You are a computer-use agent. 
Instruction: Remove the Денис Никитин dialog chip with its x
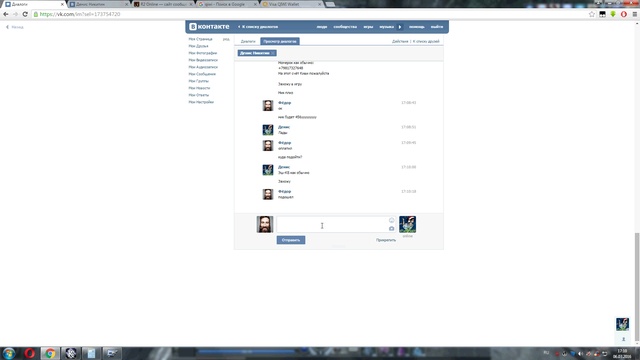(273, 53)
